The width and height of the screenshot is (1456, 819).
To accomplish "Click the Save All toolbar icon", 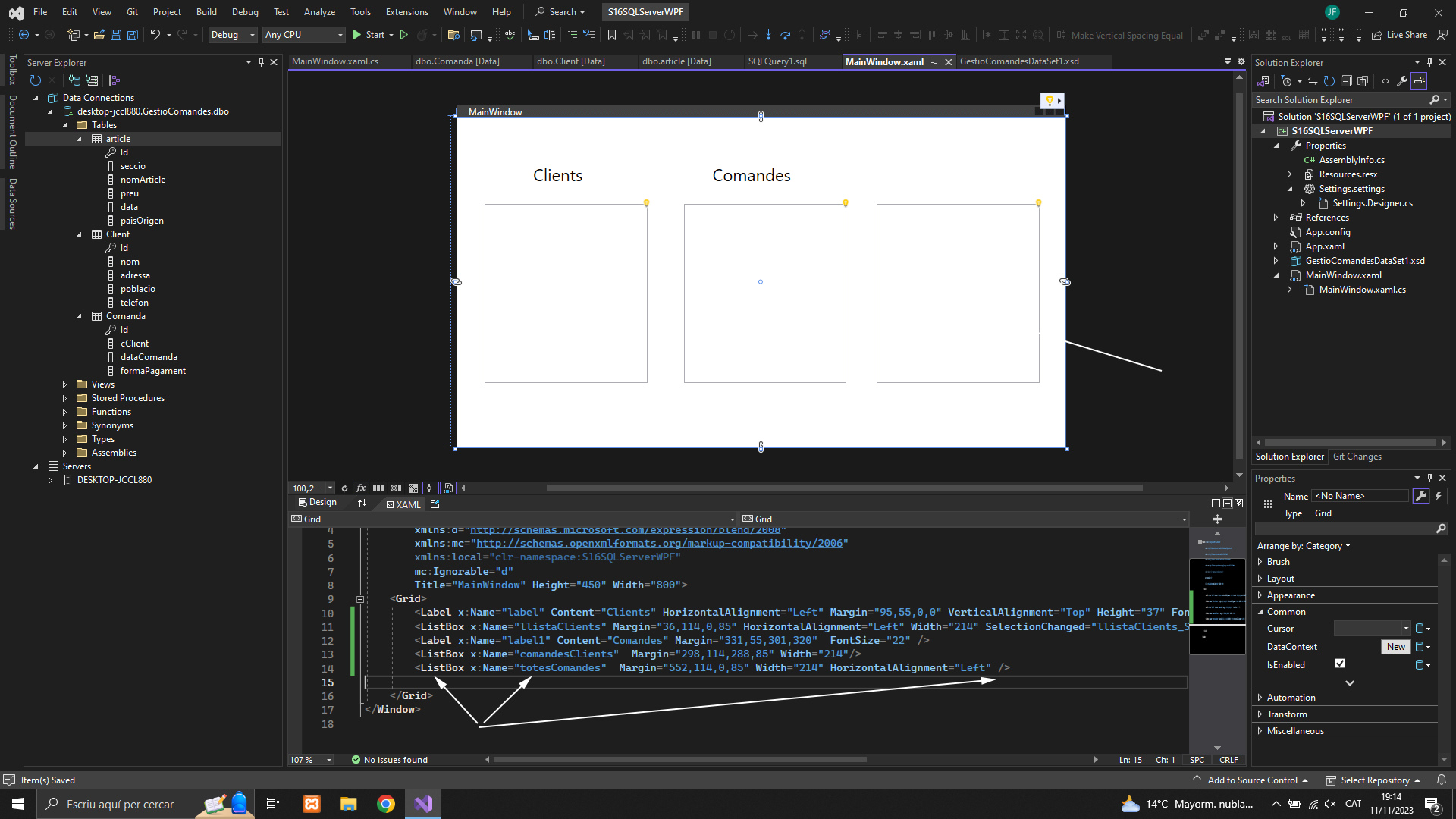I will click(x=133, y=35).
